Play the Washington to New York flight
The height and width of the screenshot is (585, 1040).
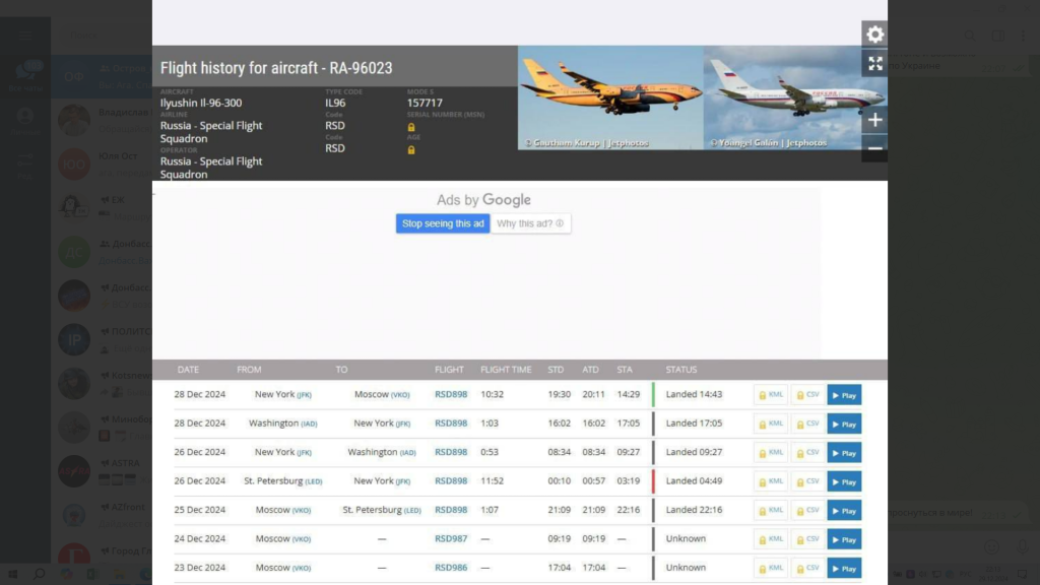tap(844, 424)
